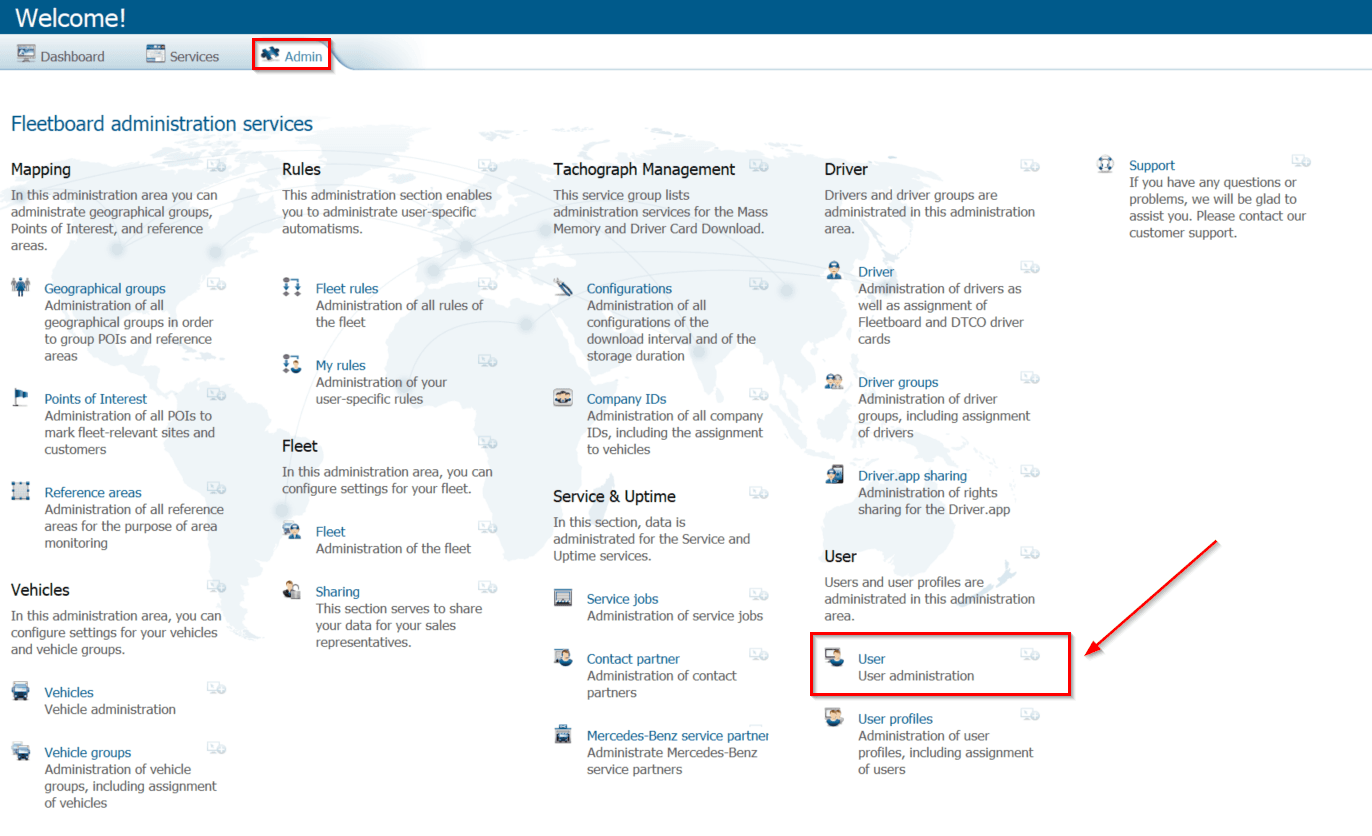Click the icon beside the Fleet link
Image resolution: width=1372 pixels, height=836 pixels.
point(292,530)
